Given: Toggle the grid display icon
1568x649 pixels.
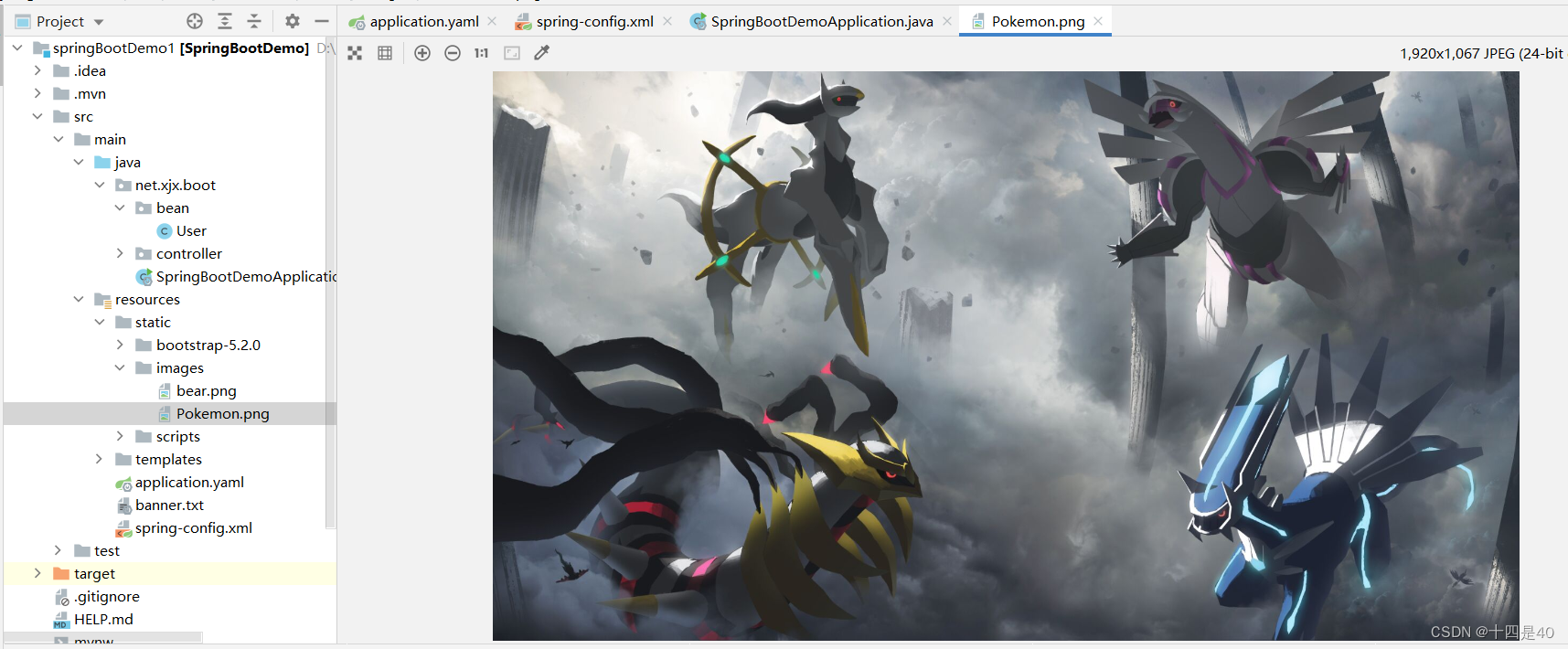Looking at the screenshot, I should tap(385, 53).
